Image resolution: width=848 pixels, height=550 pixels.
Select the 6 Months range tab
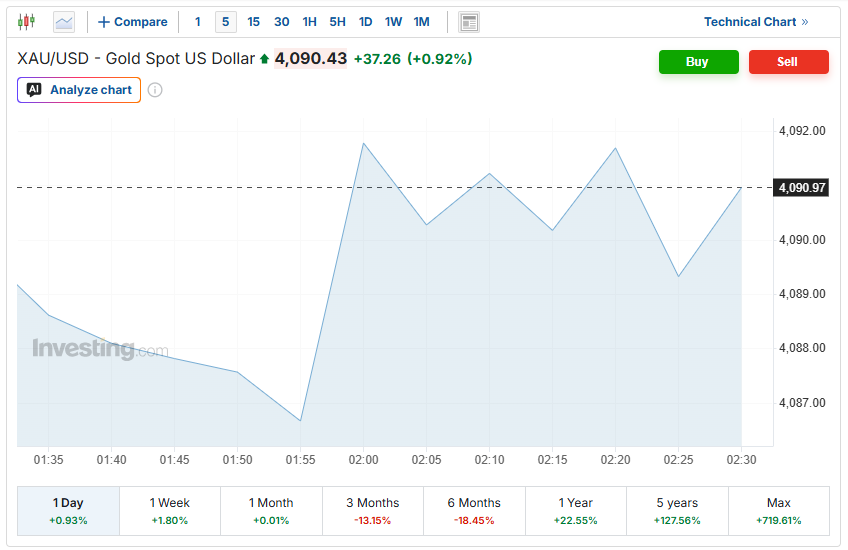[x=474, y=511]
